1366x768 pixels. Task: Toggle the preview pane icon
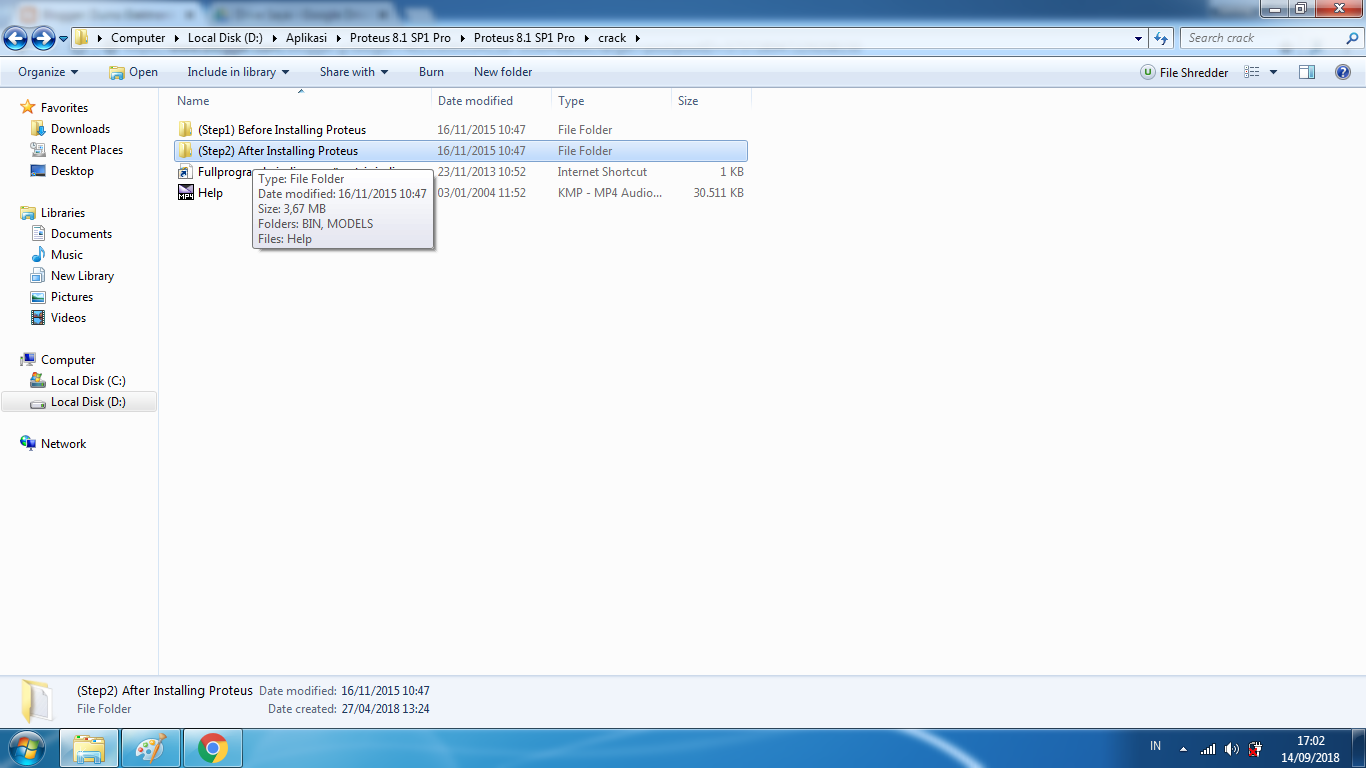point(1307,72)
